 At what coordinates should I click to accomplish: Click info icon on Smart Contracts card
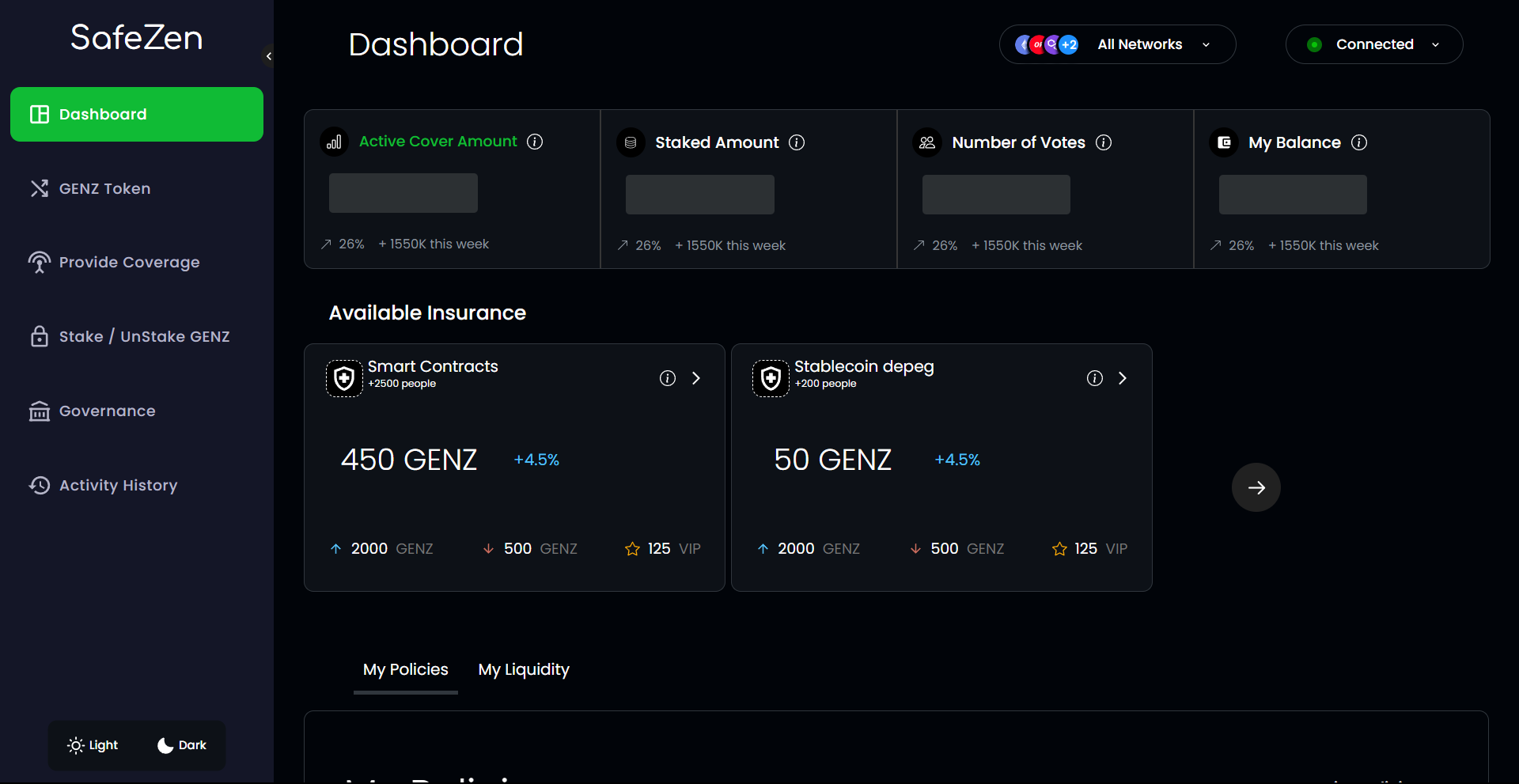pyautogui.click(x=668, y=378)
